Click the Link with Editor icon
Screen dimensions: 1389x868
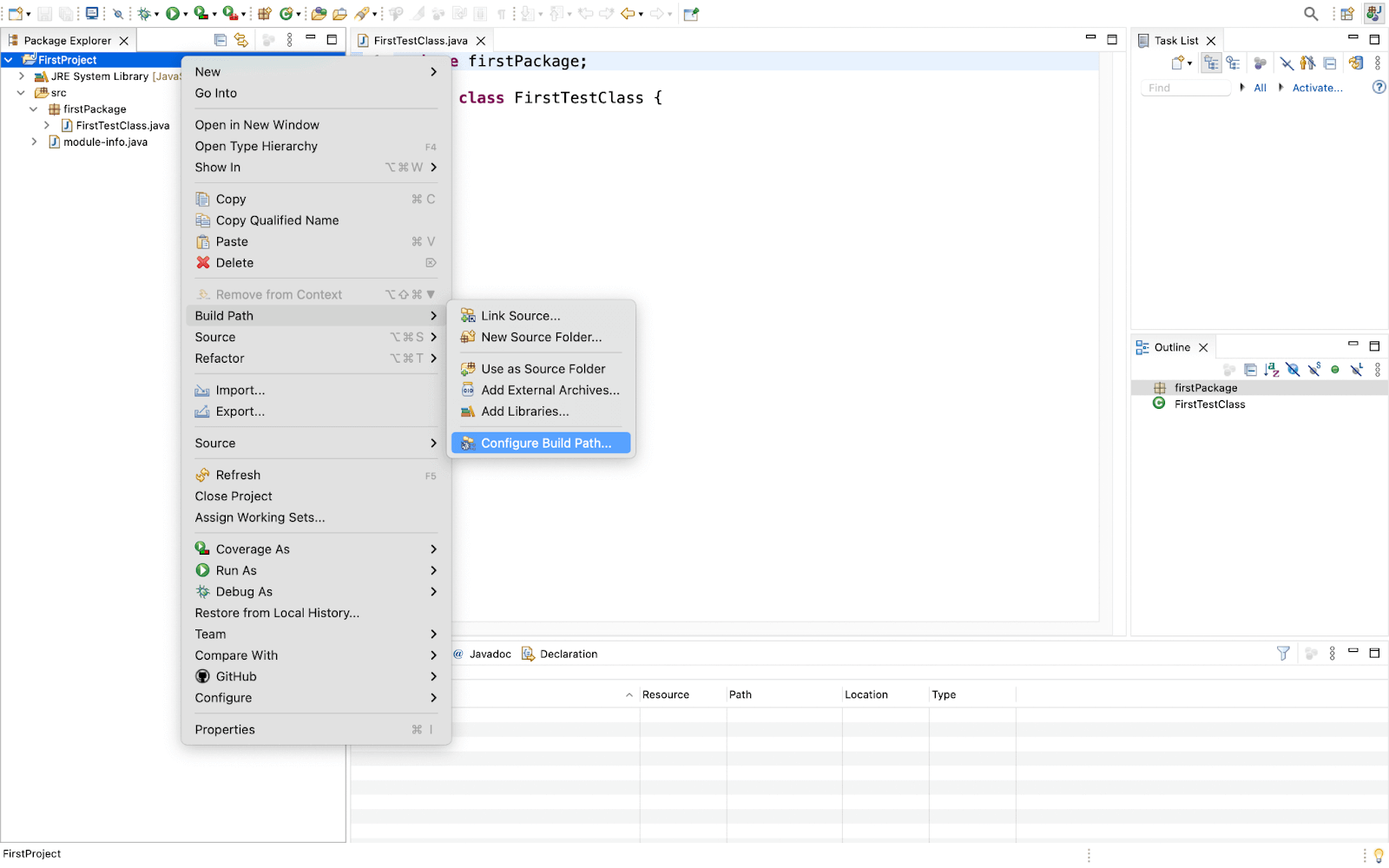coord(241,40)
